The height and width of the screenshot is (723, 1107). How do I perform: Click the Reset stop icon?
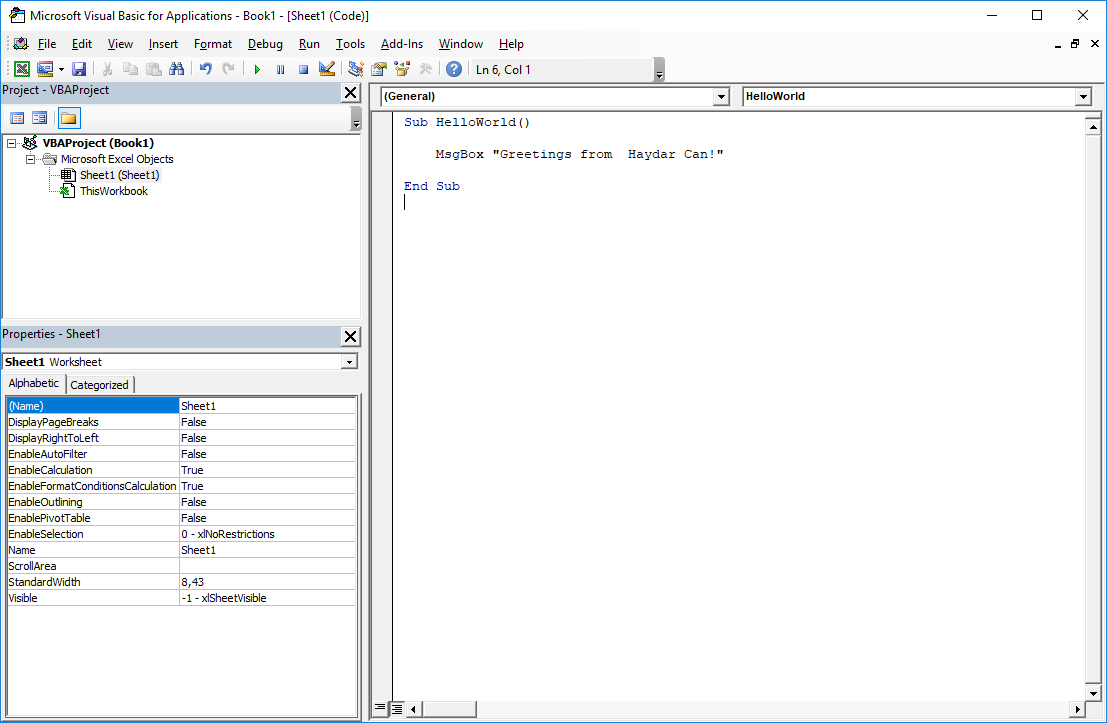point(303,69)
